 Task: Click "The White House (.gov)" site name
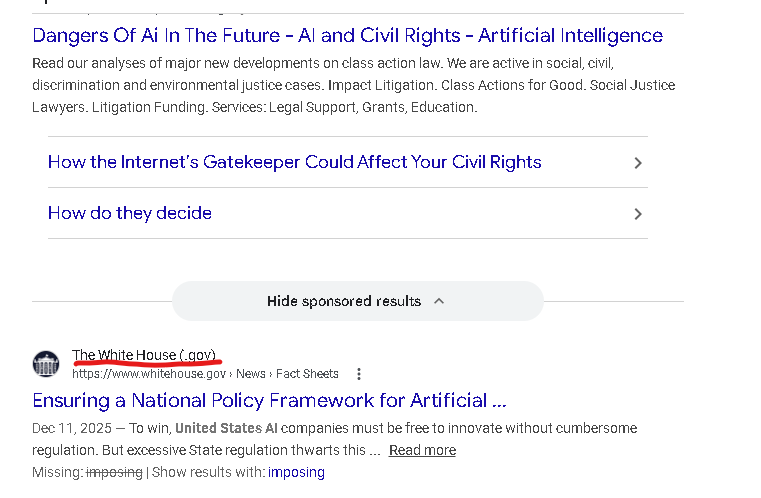pyautogui.click(x=143, y=355)
